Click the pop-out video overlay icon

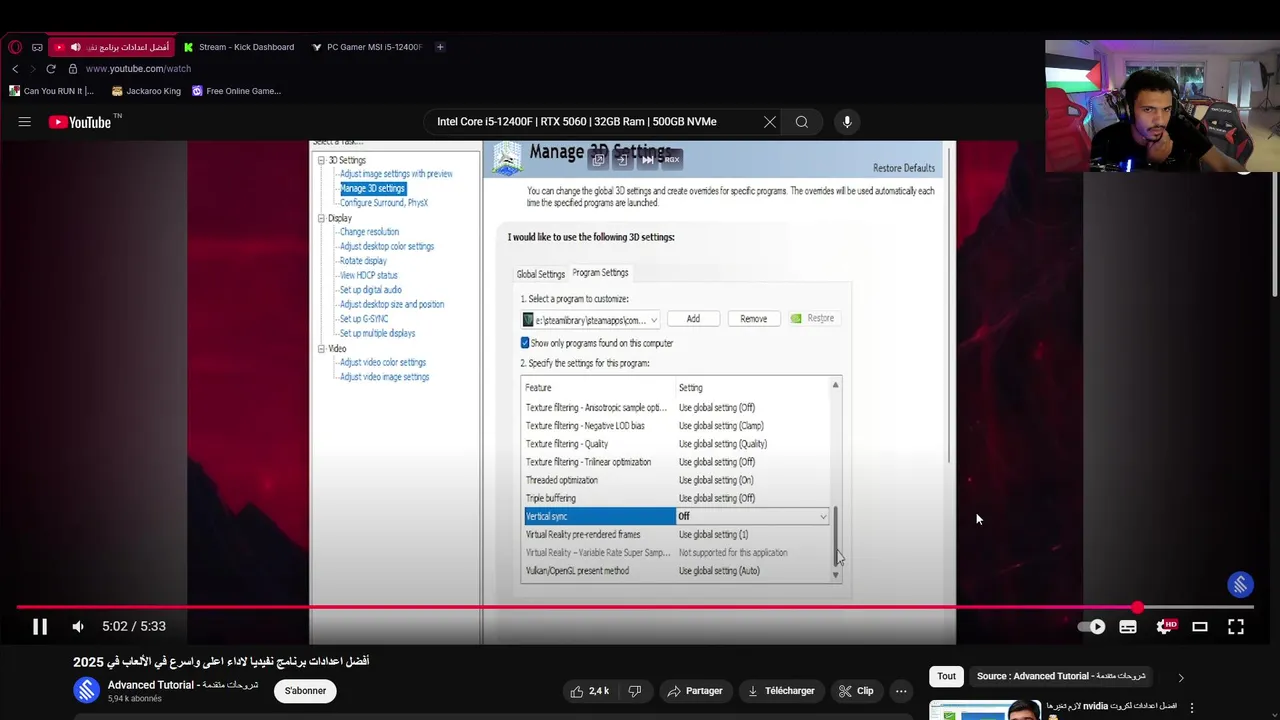[598, 160]
